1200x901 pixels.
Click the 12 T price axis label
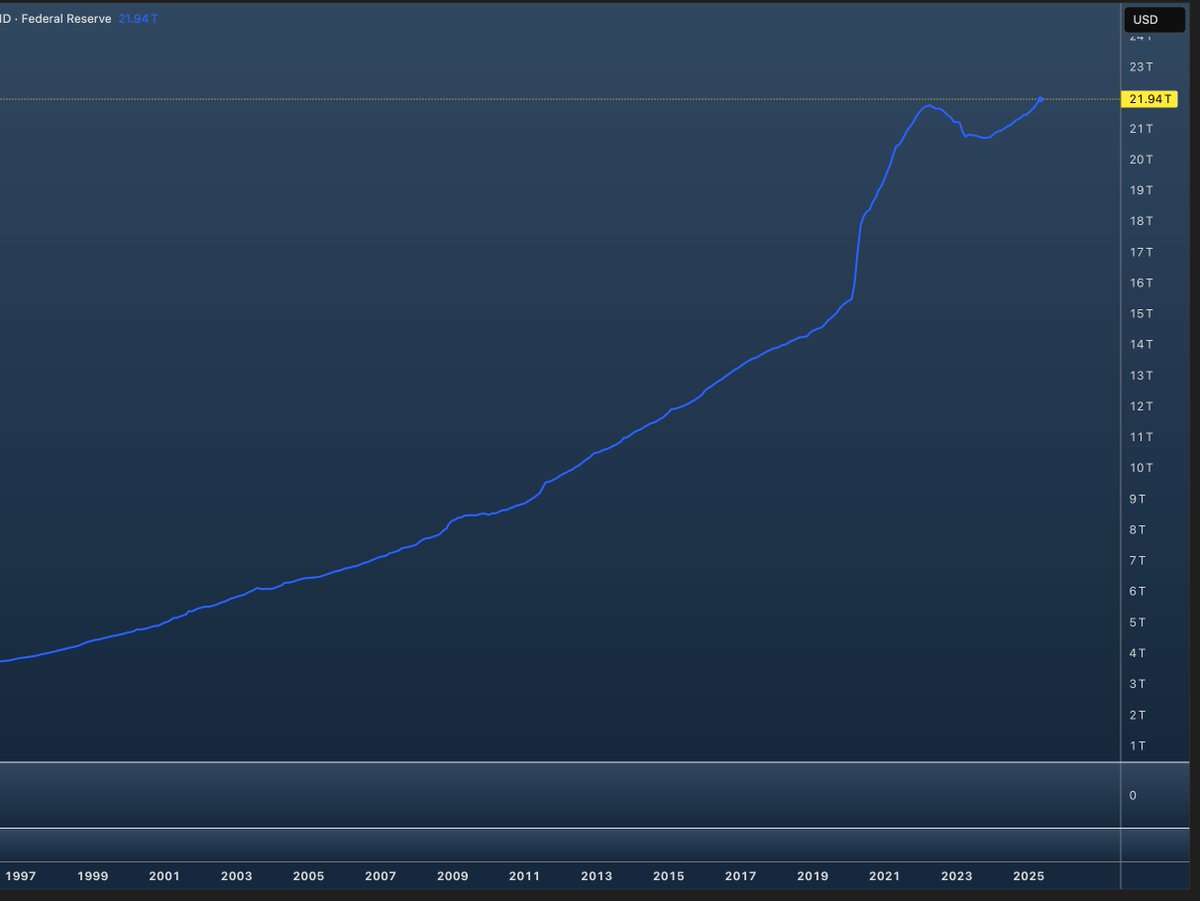click(x=1141, y=406)
